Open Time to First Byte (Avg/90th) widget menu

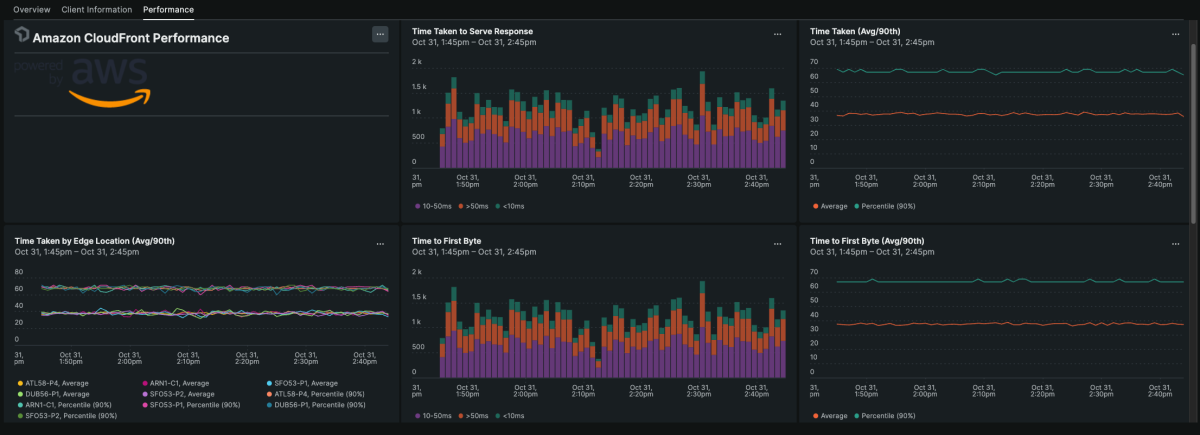[1175, 244]
